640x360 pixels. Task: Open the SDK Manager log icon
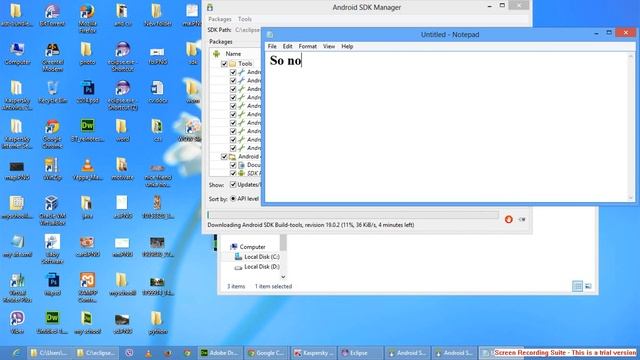(522, 219)
